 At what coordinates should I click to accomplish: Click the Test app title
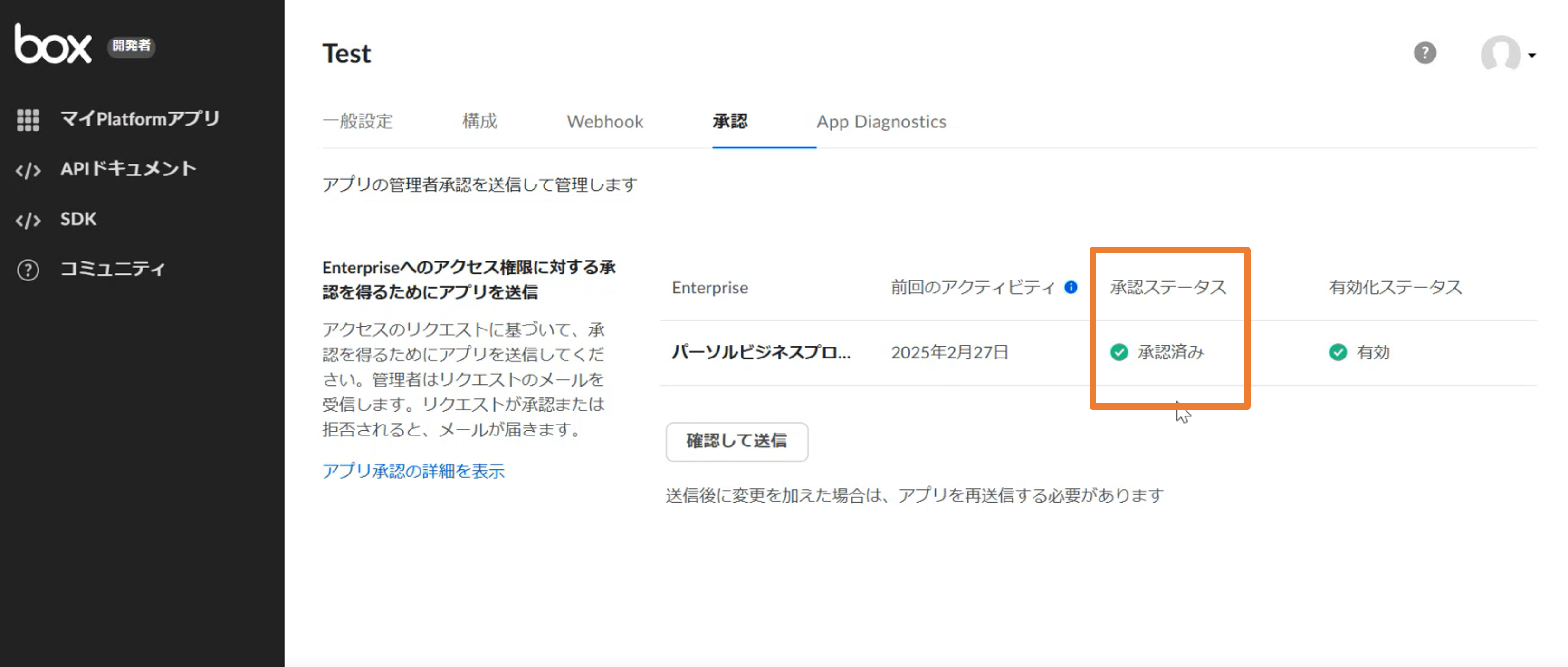pos(346,54)
